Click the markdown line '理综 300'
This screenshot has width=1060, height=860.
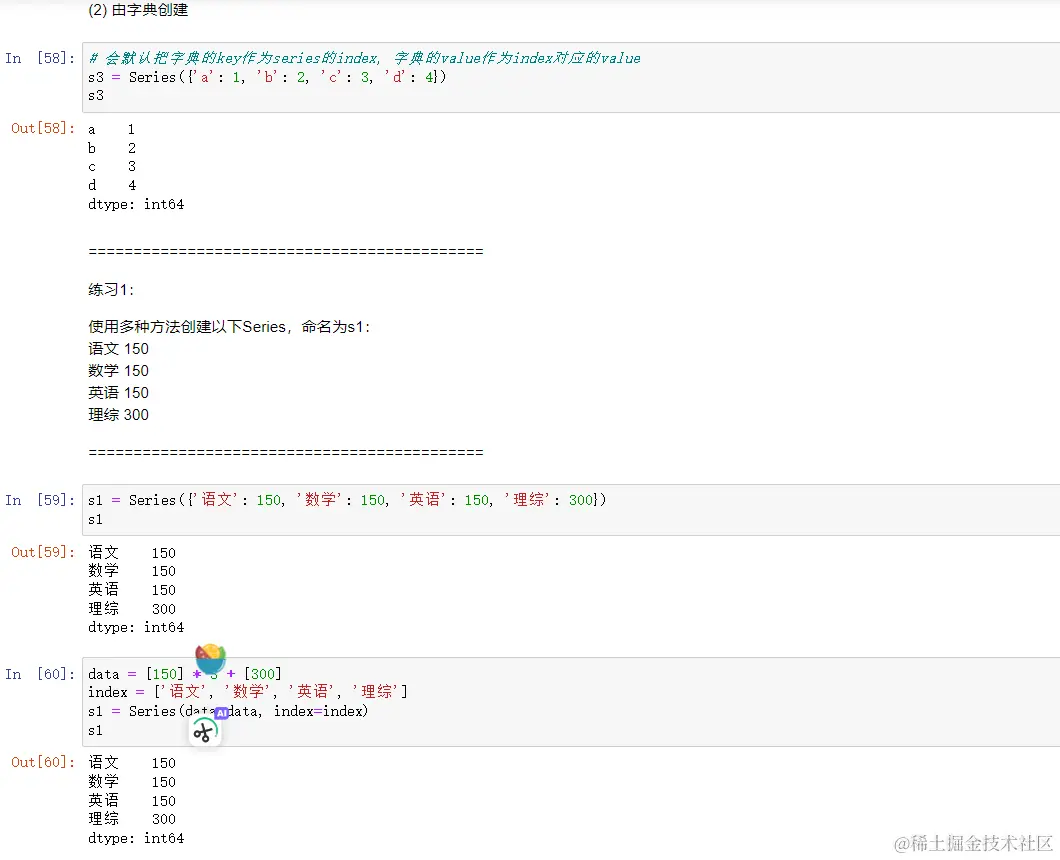118,414
